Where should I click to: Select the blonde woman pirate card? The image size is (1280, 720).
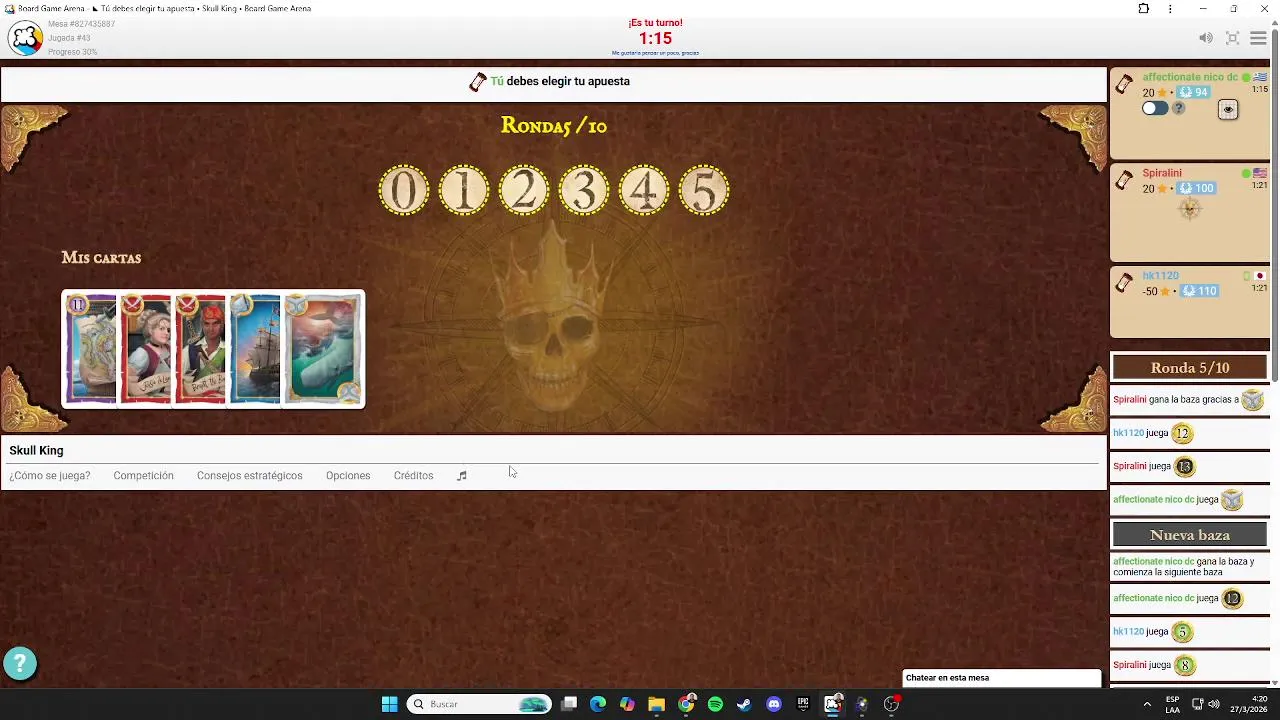pos(146,349)
